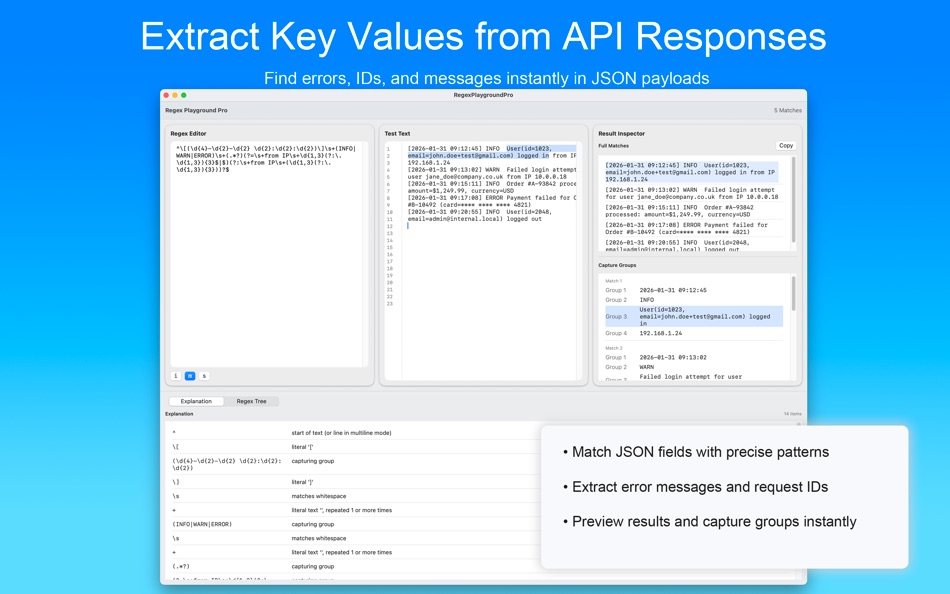Toggle the case-insensitive 'i' flag
The width and height of the screenshot is (950, 594).
click(x=176, y=376)
